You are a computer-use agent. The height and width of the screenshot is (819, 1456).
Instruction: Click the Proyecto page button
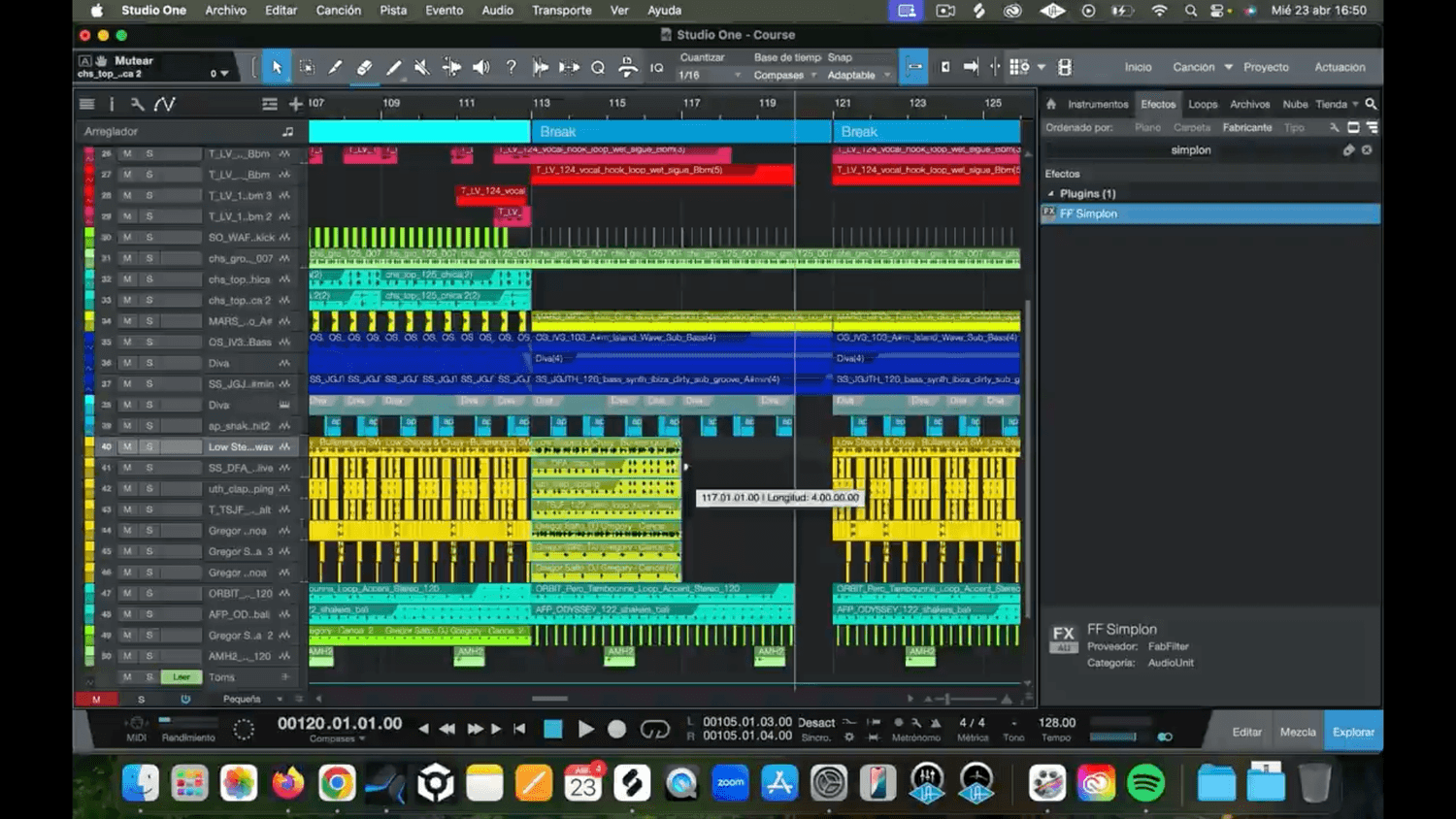(x=1266, y=67)
